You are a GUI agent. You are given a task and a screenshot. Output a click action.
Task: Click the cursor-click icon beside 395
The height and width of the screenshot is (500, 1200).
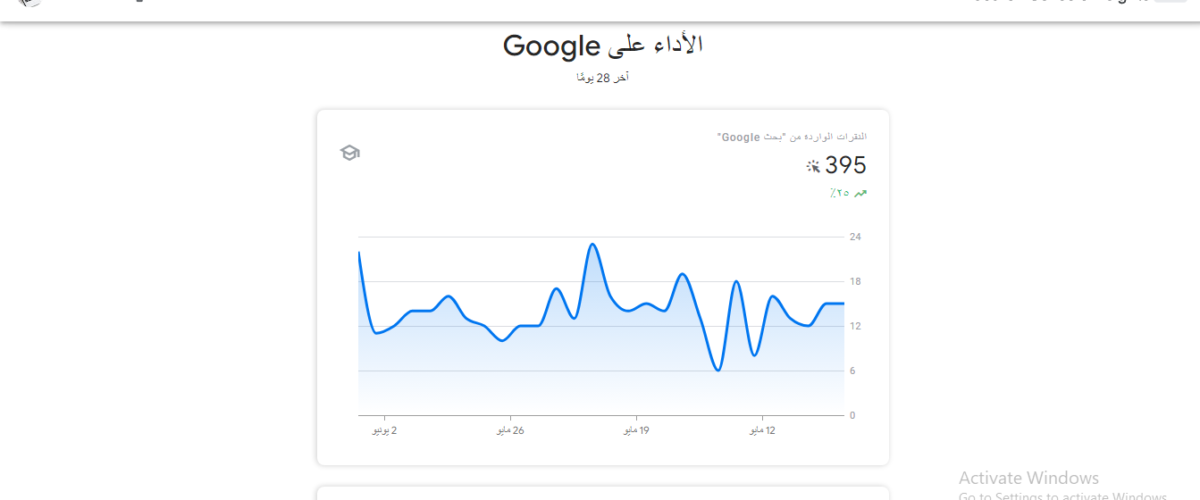click(813, 166)
